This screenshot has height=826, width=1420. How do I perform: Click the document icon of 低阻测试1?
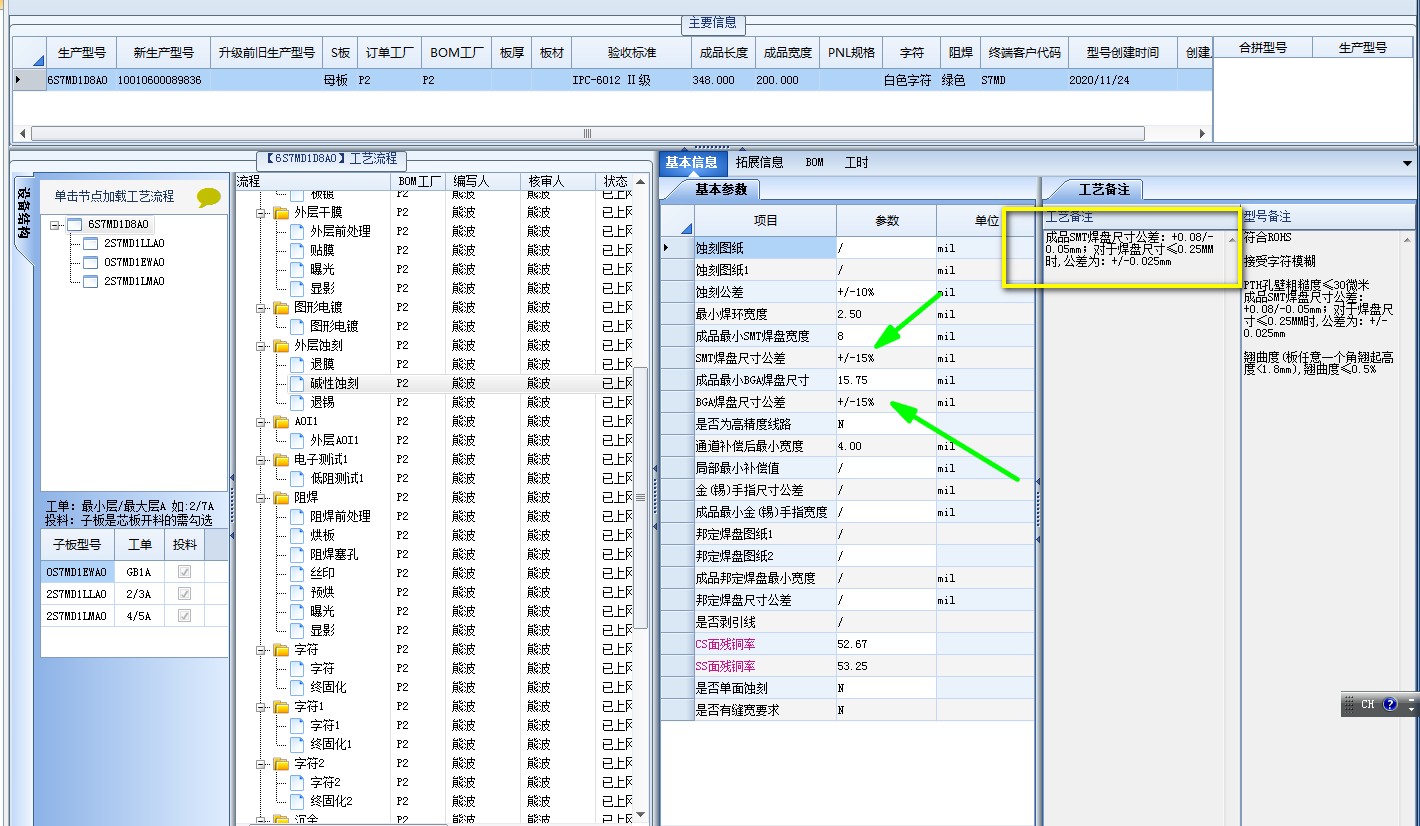point(297,479)
